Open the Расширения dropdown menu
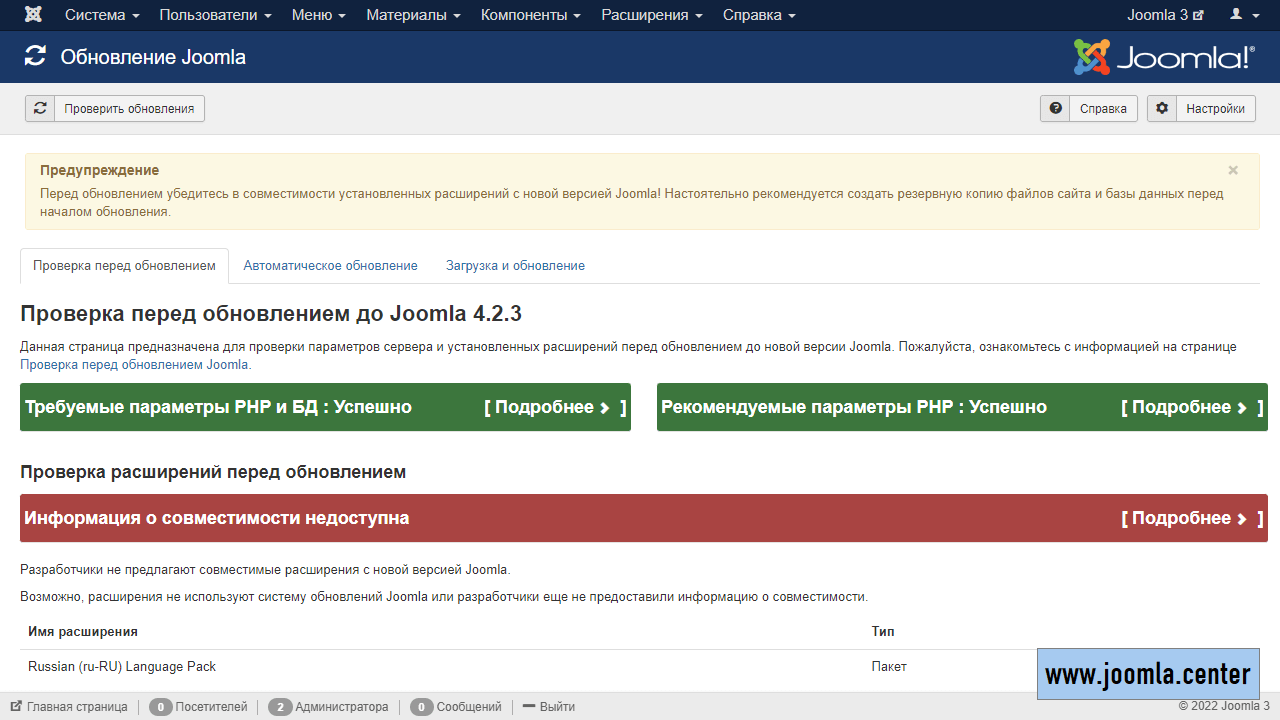Image resolution: width=1280 pixels, height=720 pixels. pyautogui.click(x=651, y=15)
